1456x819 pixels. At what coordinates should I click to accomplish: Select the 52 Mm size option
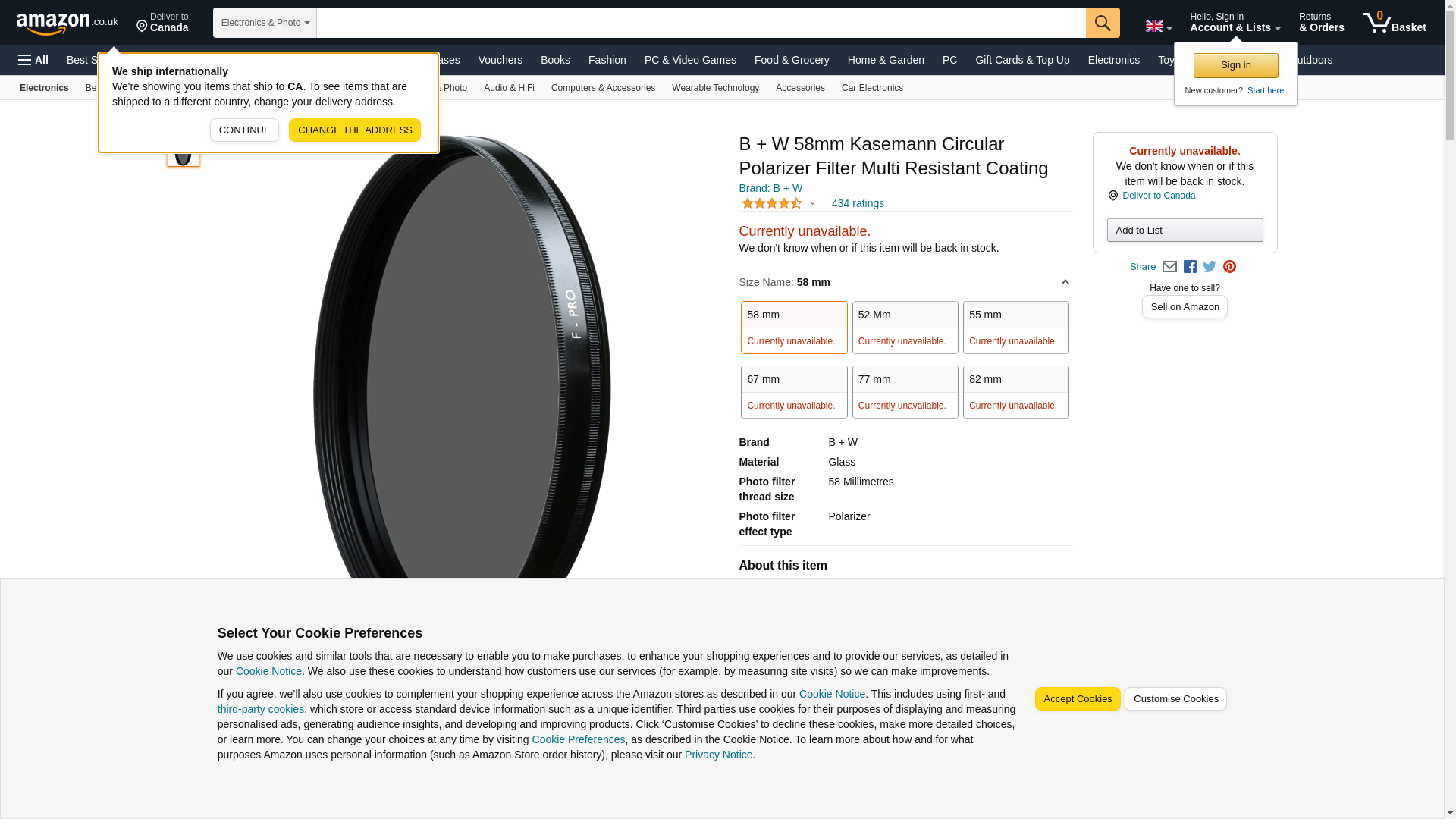click(x=905, y=328)
